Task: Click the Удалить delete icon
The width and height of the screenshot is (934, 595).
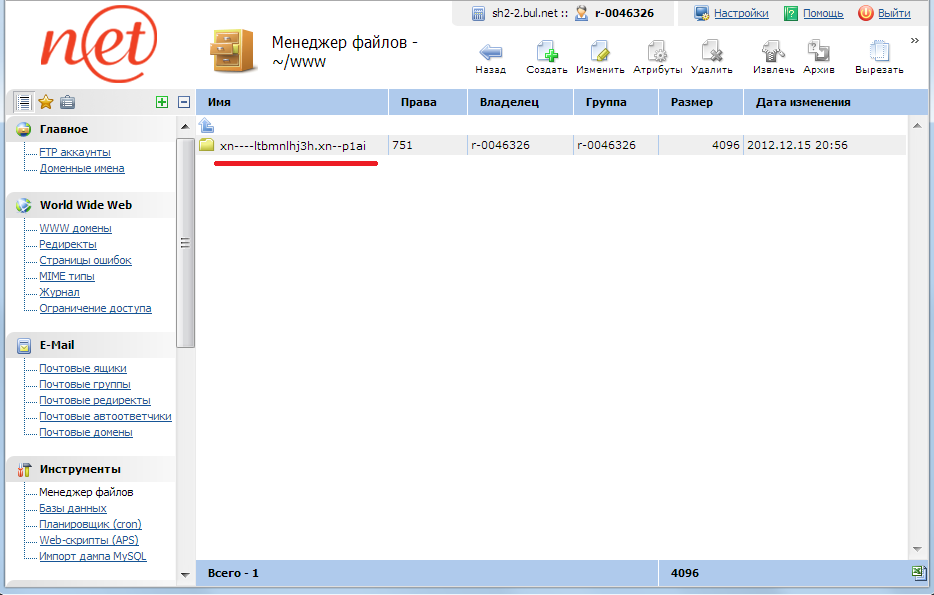Action: (711, 53)
